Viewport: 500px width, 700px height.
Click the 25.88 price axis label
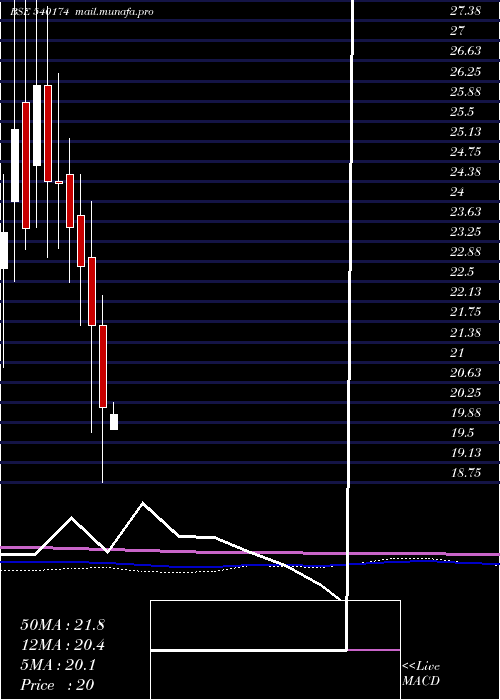point(465,92)
